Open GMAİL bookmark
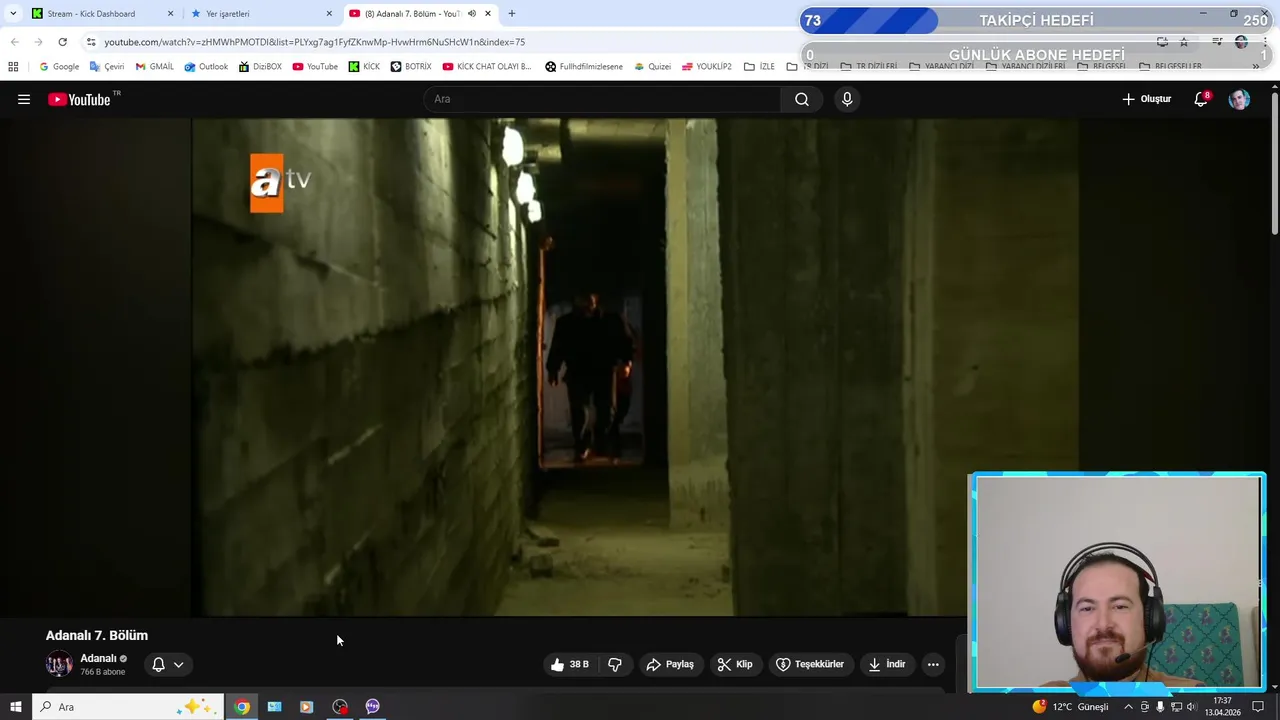This screenshot has height=720, width=1280. click(155, 67)
